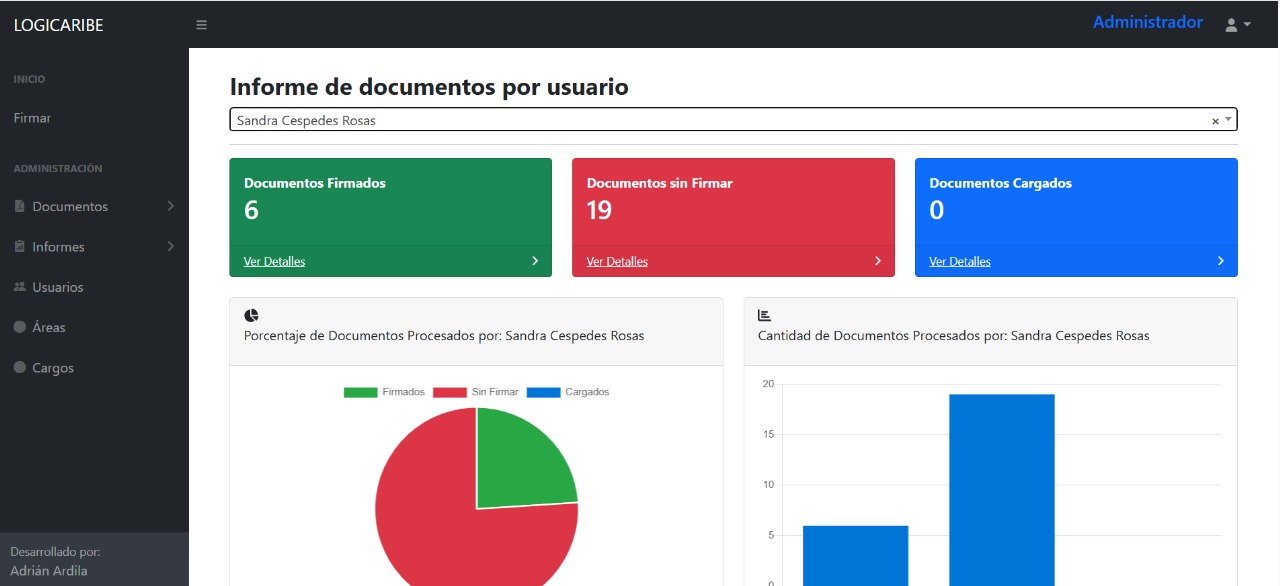The image size is (1280, 586).
Task: Open the Administrador menu
Action: pyautogui.click(x=1147, y=21)
